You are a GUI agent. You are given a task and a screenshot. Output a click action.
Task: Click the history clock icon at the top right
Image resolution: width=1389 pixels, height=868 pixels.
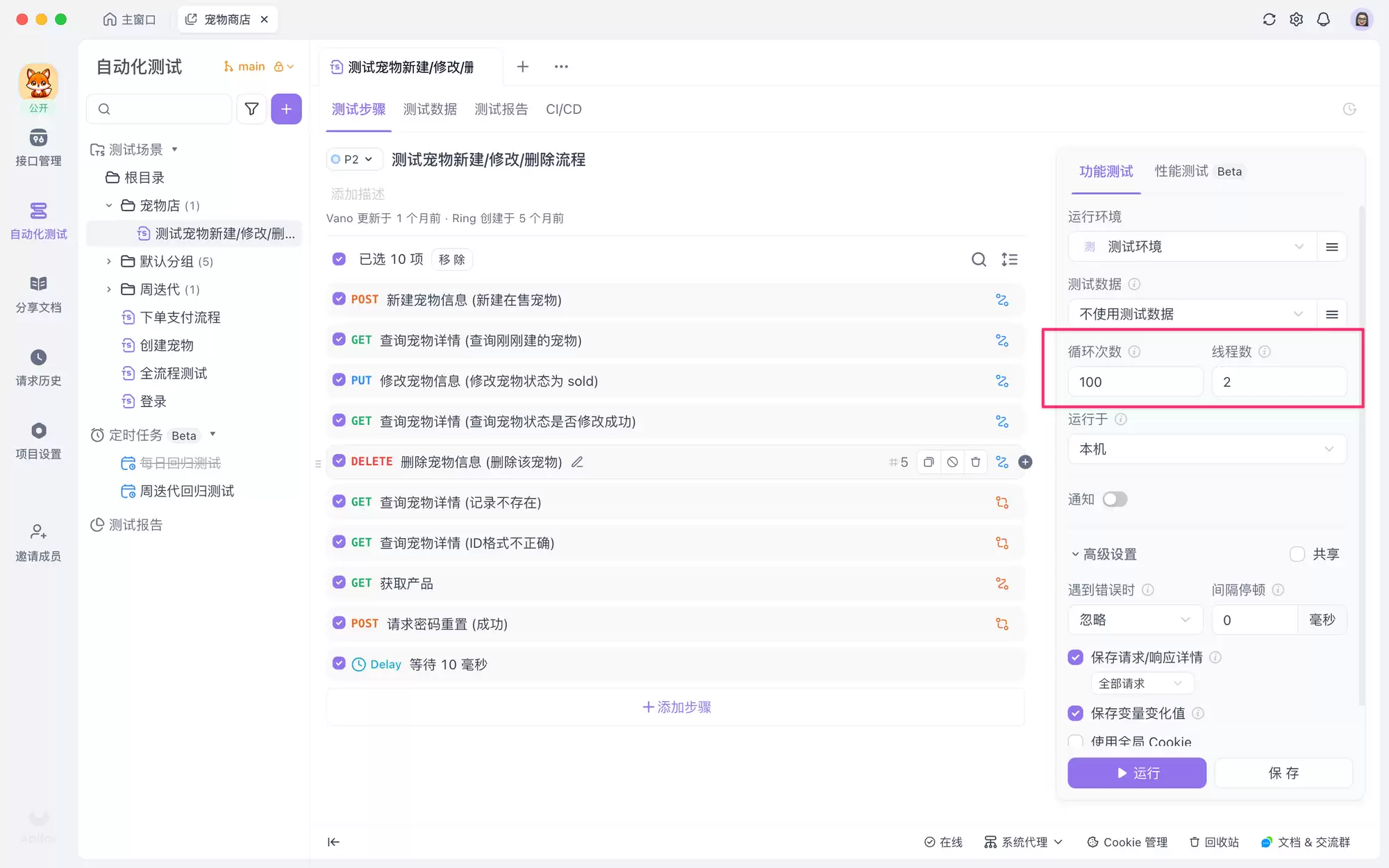[x=1349, y=109]
